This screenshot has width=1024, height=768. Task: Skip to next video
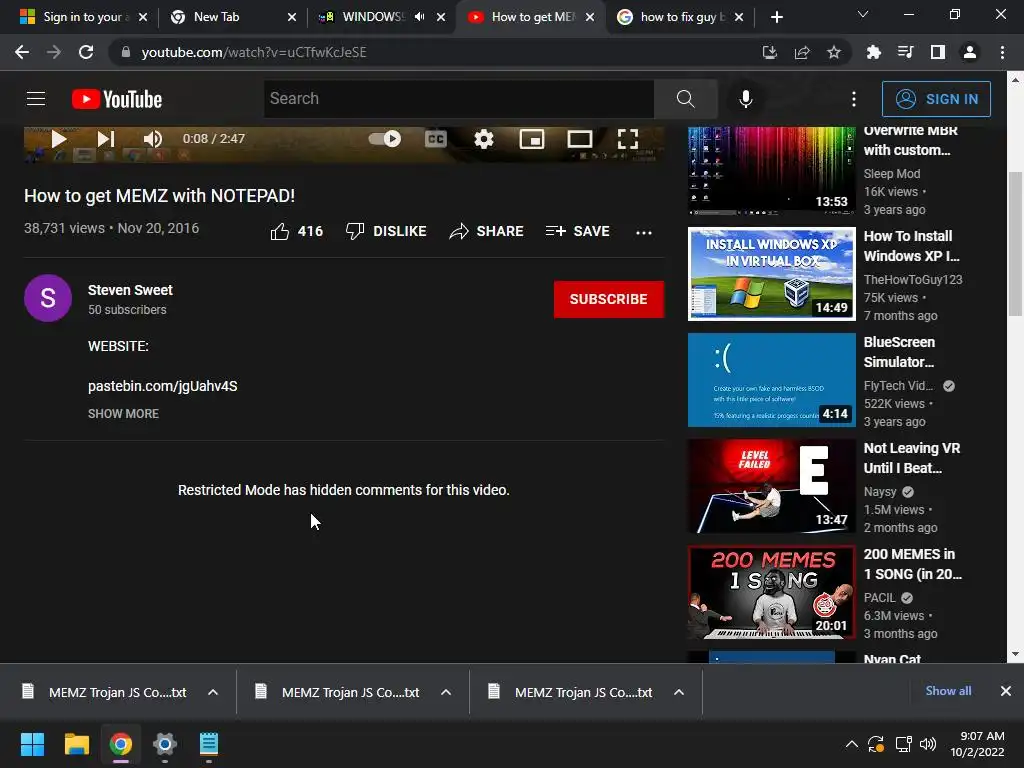coord(106,138)
